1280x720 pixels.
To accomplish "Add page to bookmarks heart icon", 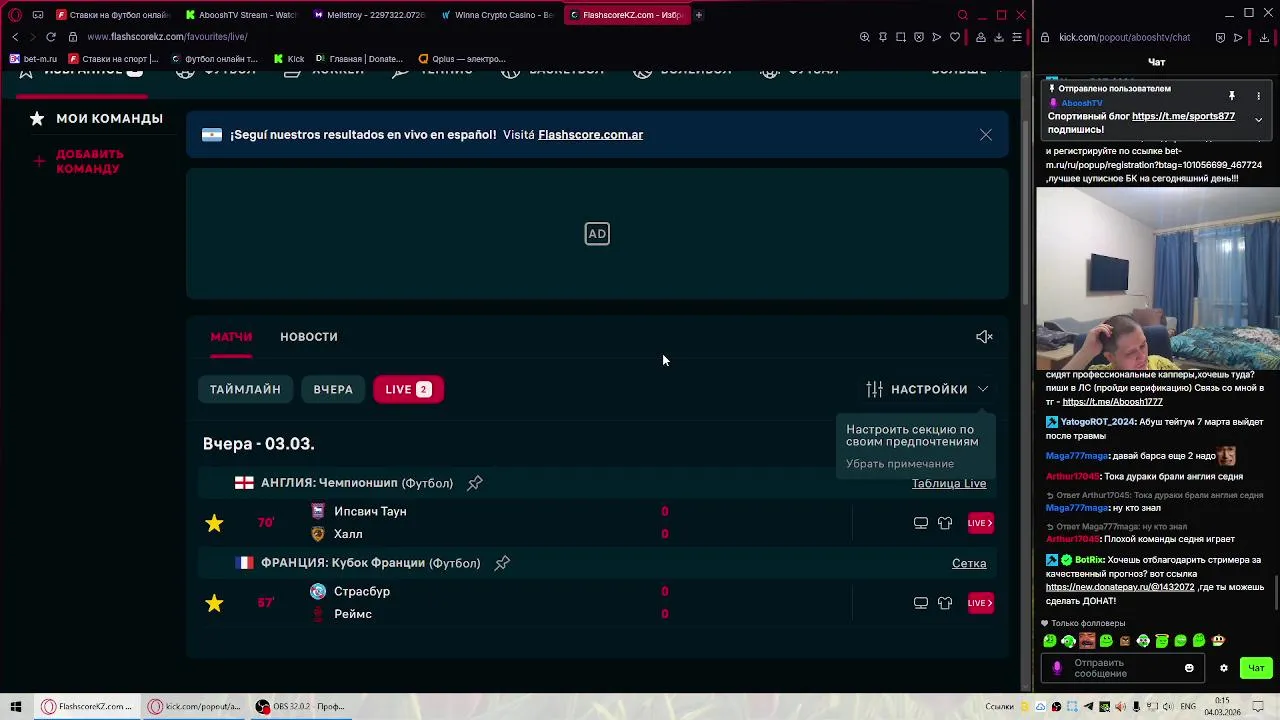I will (x=955, y=37).
